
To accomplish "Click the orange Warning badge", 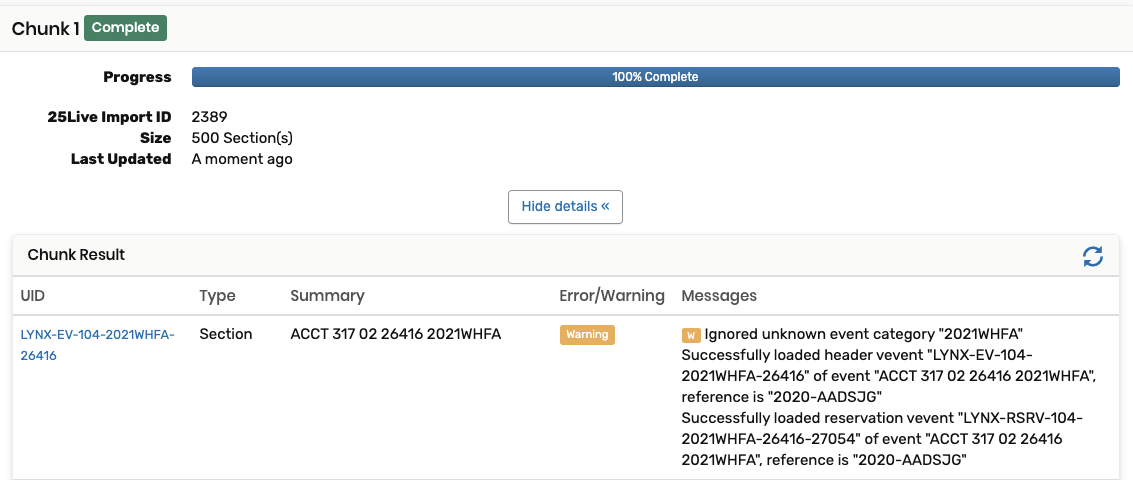I will click(587, 335).
